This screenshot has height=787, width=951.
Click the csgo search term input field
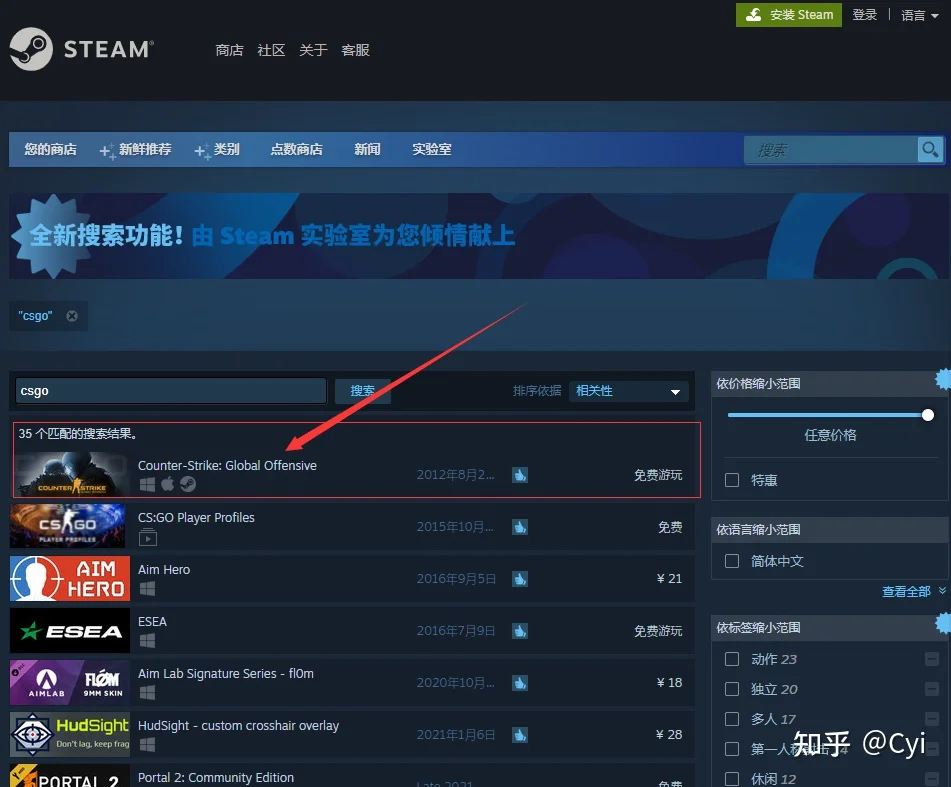(x=171, y=391)
